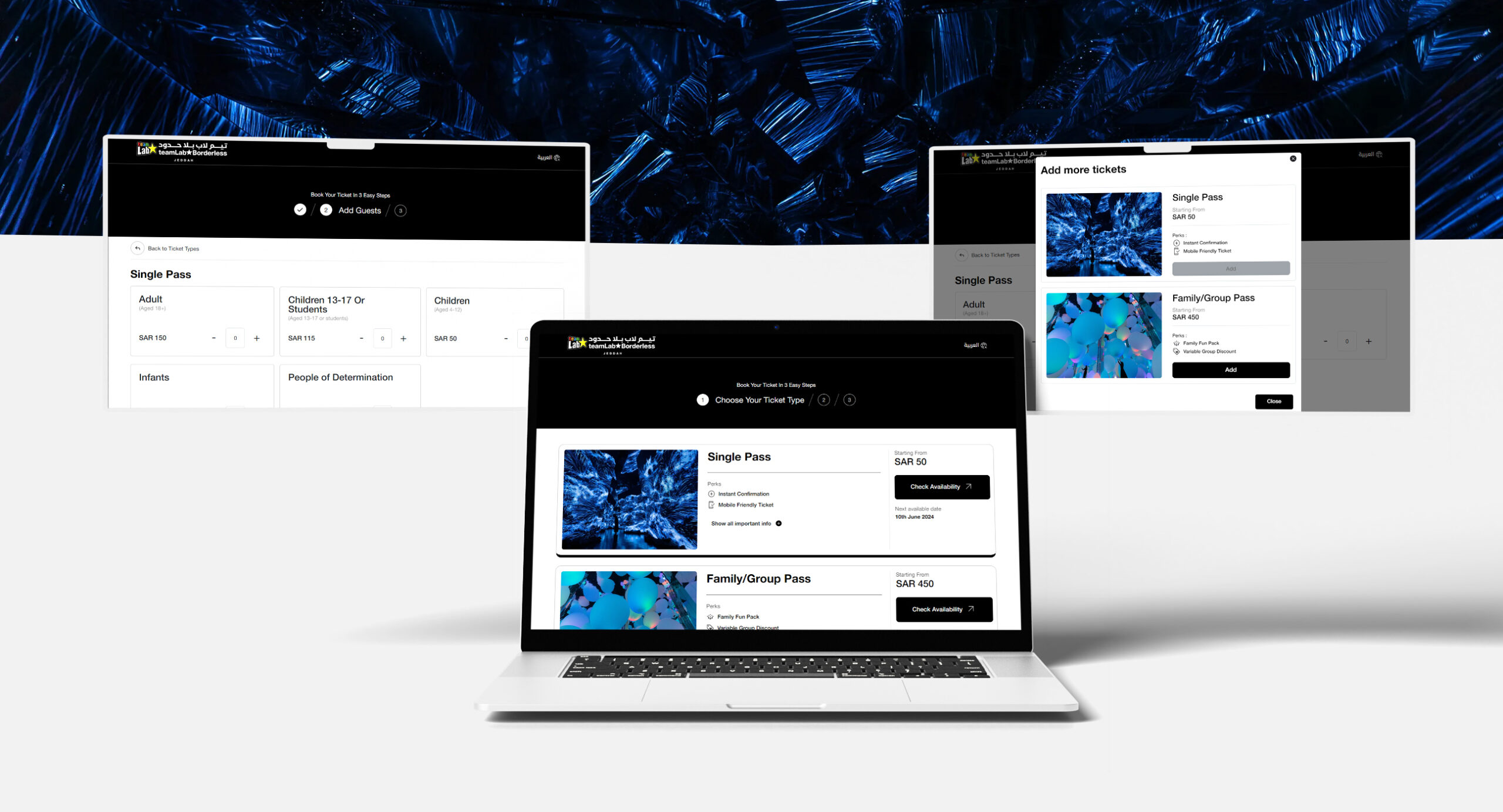This screenshot has height=812, width=1503.
Task: Click the Check Availability button for Single Pass
Action: [x=940, y=487]
